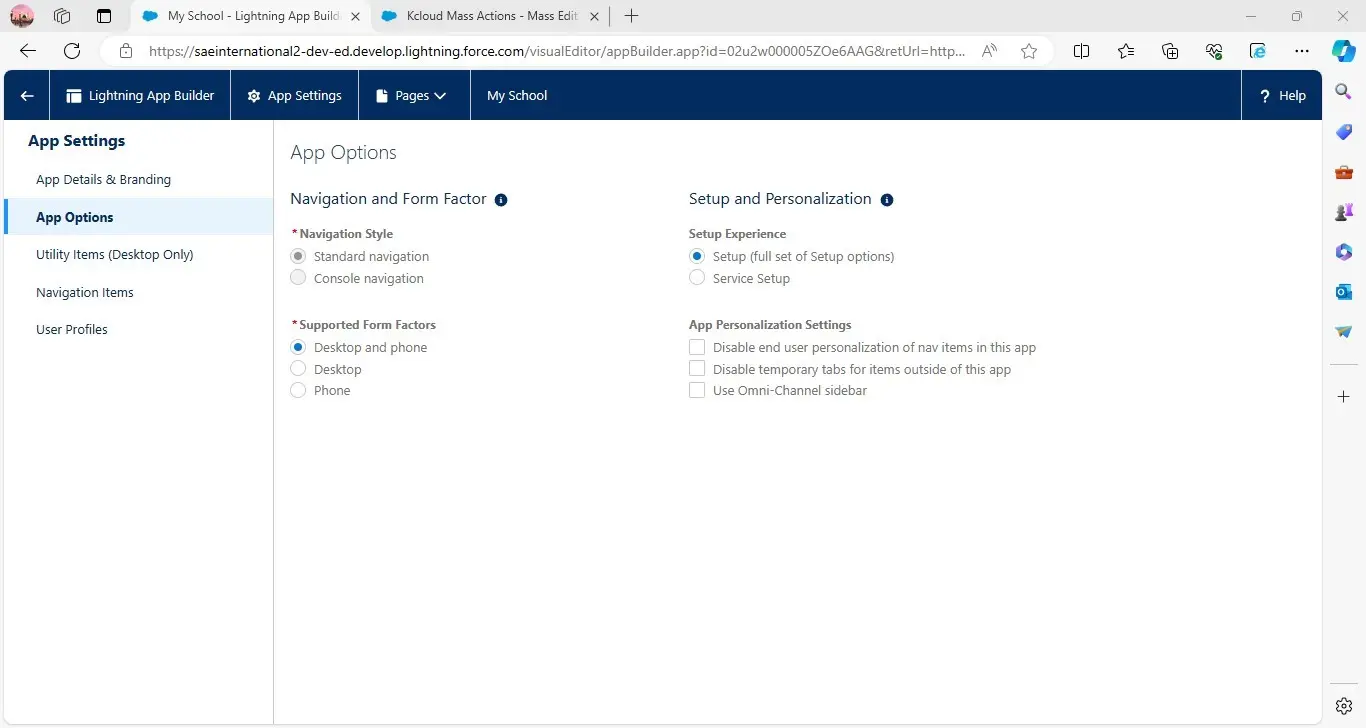Click the browser address bar URL
The height and width of the screenshot is (728, 1366).
555,51
